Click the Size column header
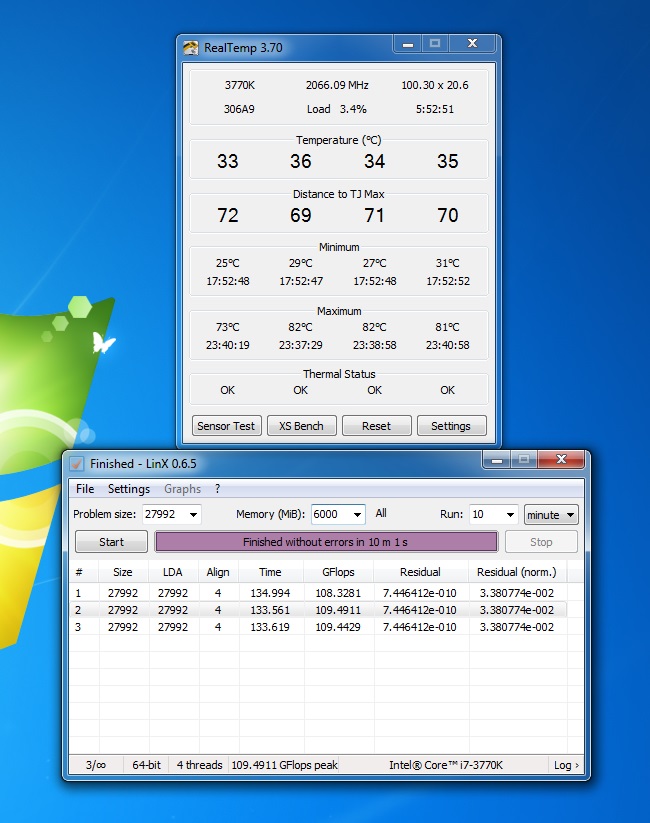Viewport: 650px width, 823px height. [x=123, y=572]
